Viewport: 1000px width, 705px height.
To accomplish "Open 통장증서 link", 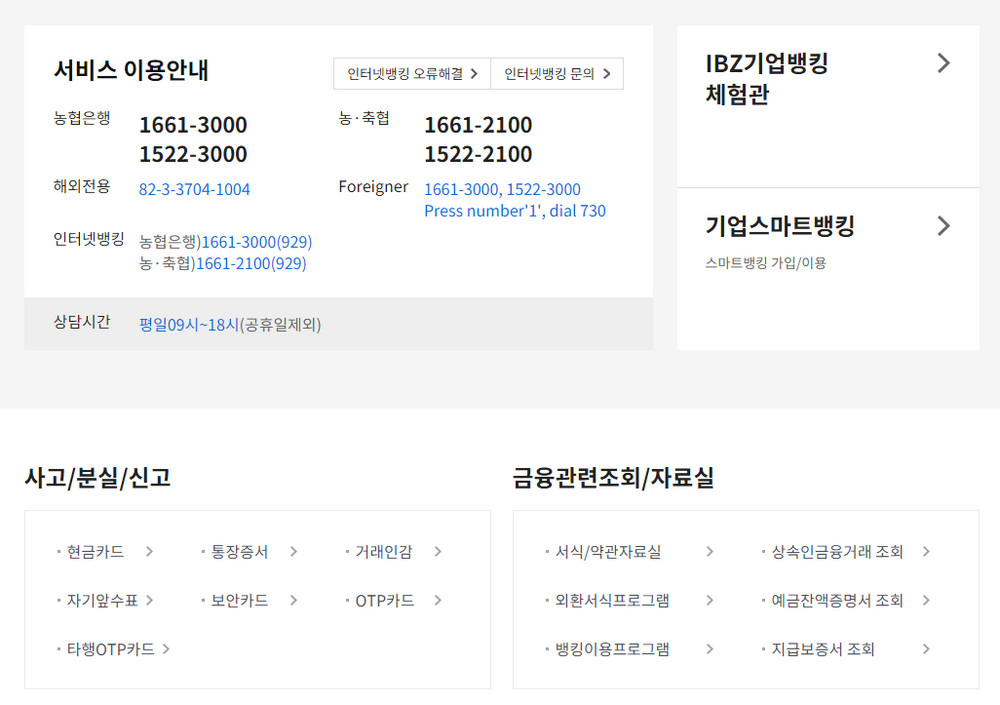I will tap(239, 552).
